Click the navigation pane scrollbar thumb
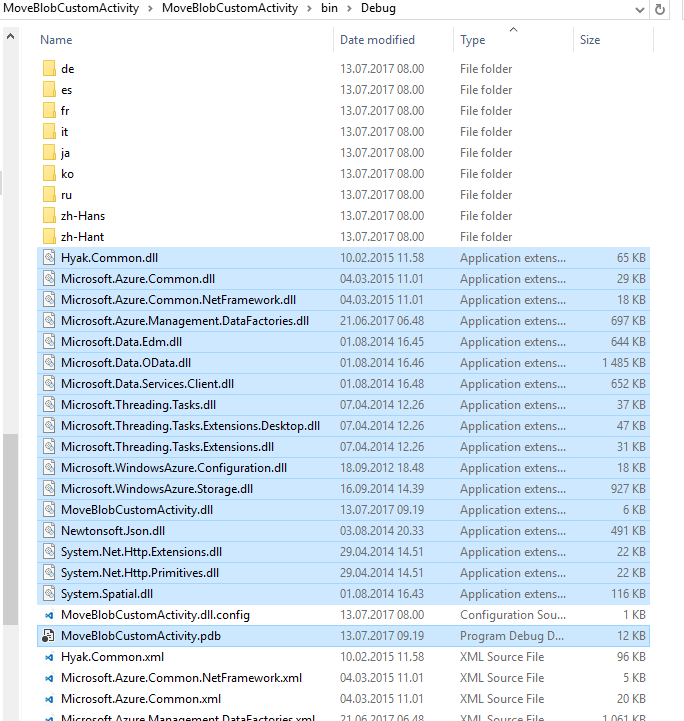Screen dimensions: 684x721 [x=11, y=529]
